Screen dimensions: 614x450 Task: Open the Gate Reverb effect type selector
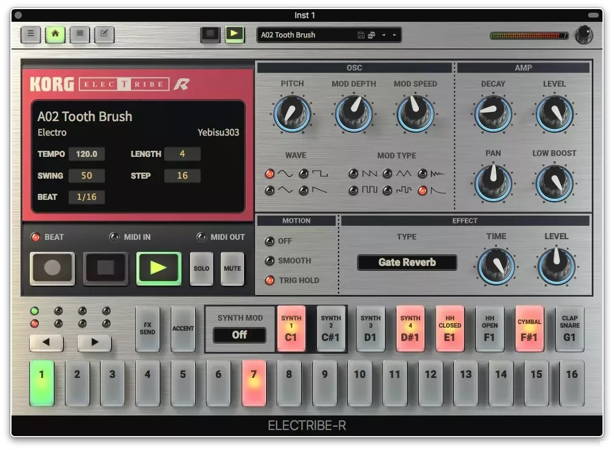pyautogui.click(x=406, y=263)
